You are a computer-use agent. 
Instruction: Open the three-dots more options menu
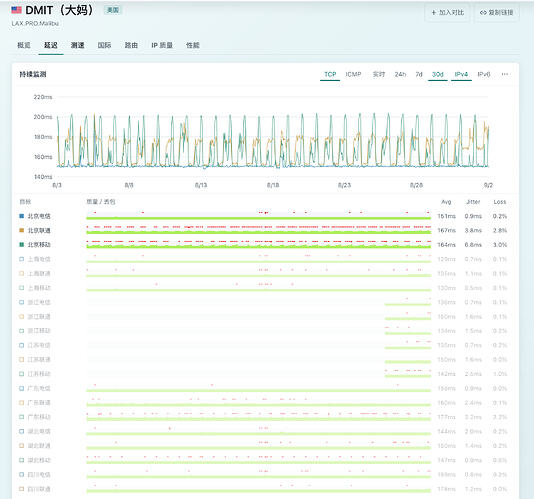tap(505, 74)
